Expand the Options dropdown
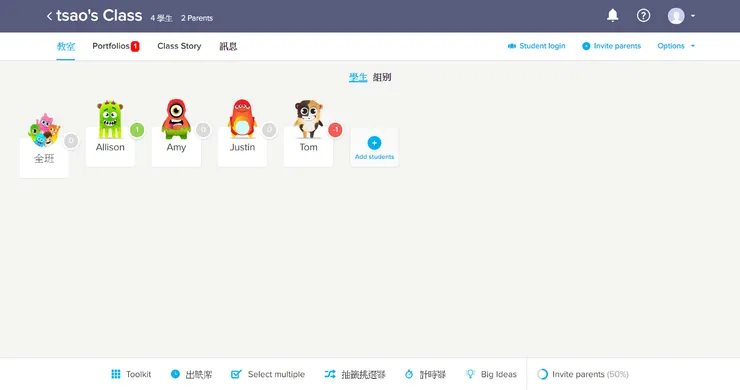This screenshot has width=740, height=390. (x=676, y=46)
